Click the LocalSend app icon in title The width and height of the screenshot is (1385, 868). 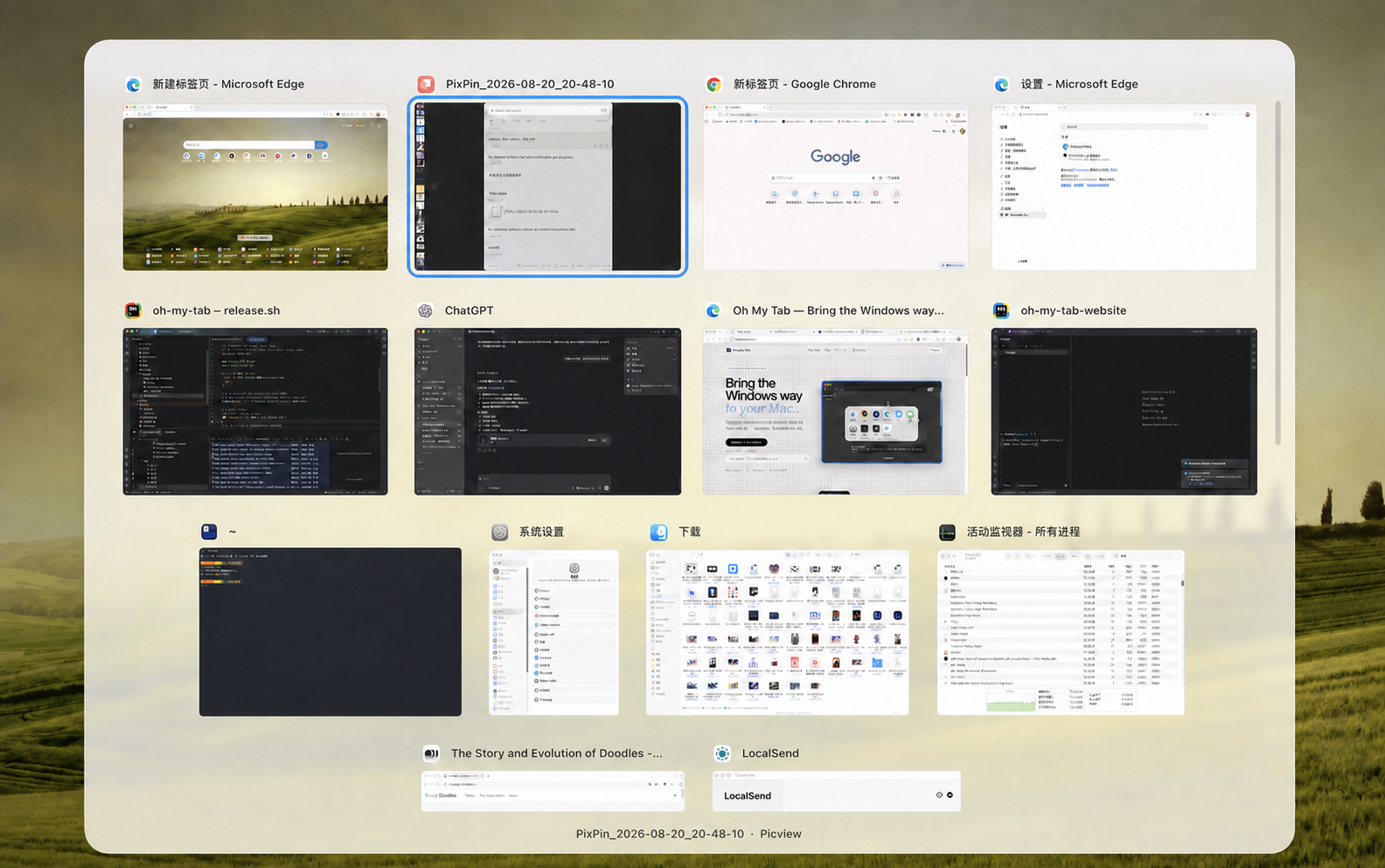click(722, 753)
